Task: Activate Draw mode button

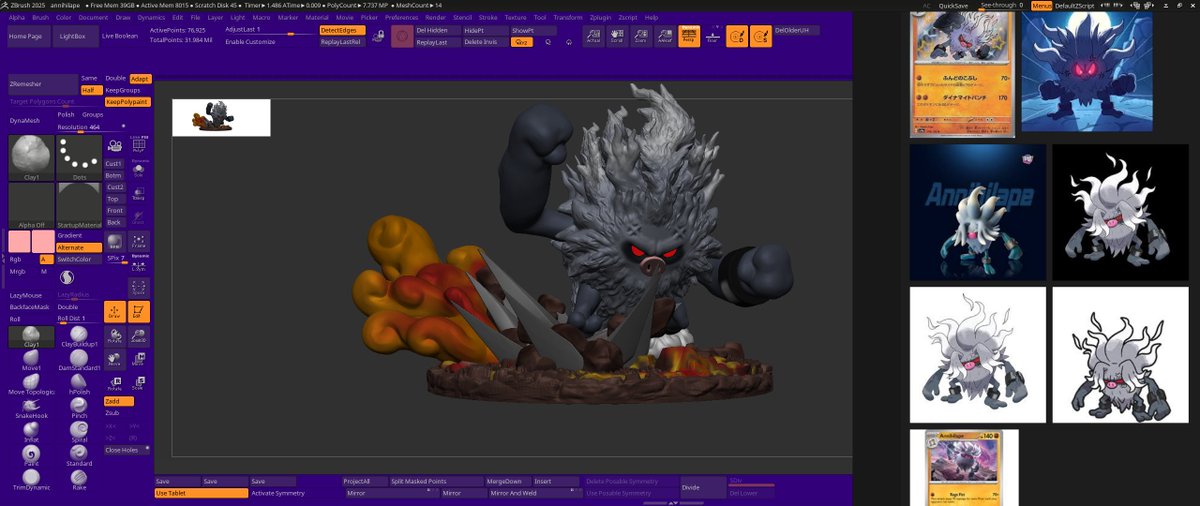Action: tap(115, 312)
